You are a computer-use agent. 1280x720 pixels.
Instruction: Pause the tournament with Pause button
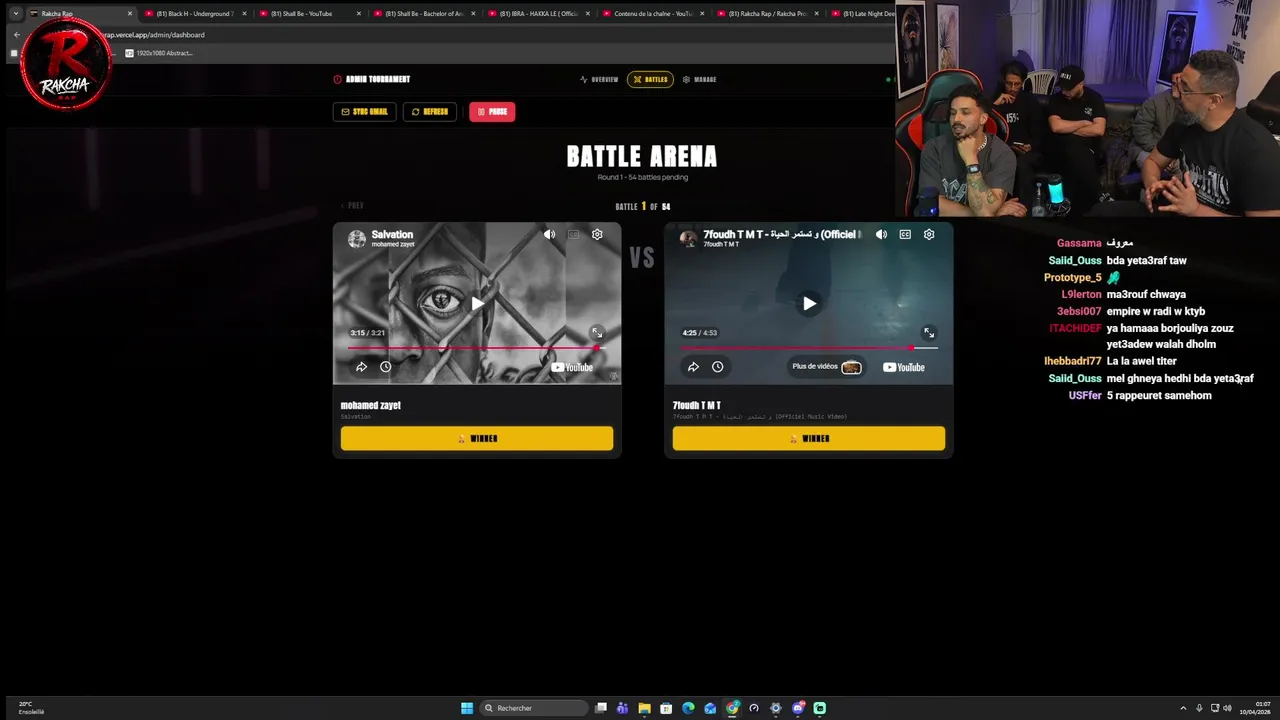[x=492, y=112]
